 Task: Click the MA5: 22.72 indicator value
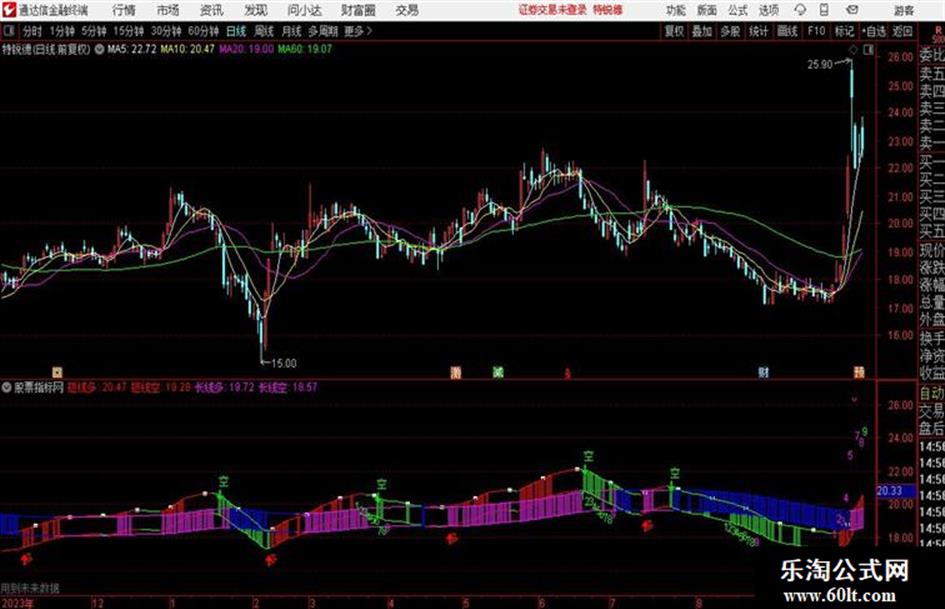click(x=132, y=49)
